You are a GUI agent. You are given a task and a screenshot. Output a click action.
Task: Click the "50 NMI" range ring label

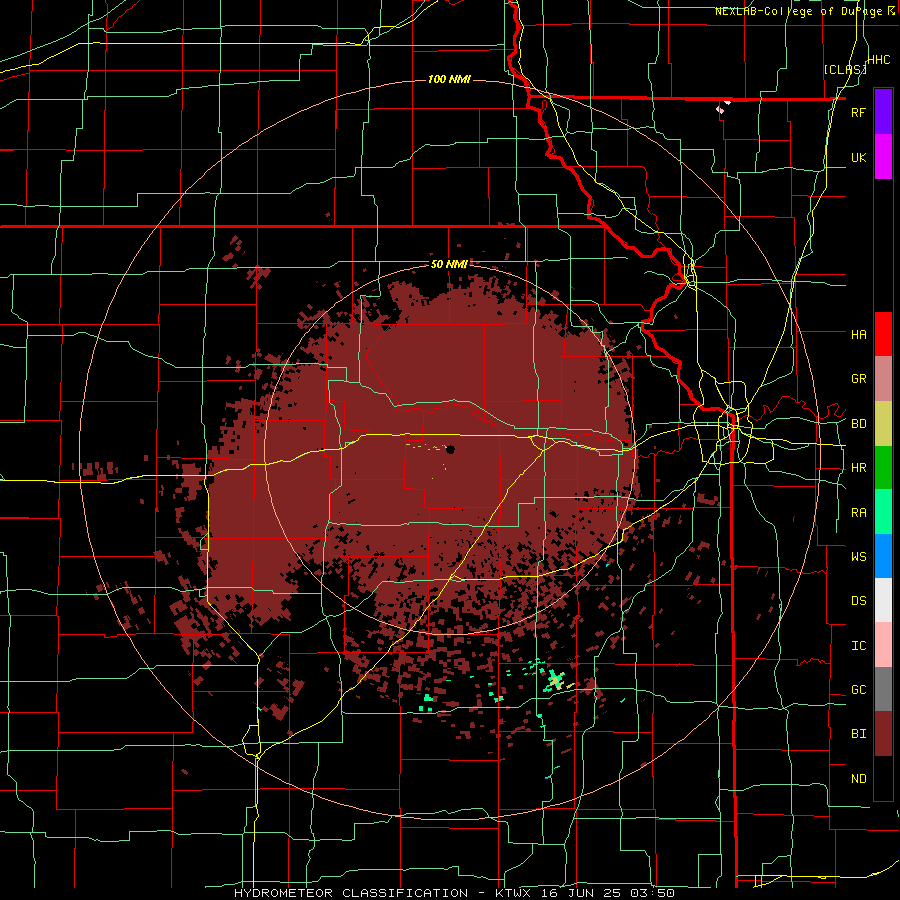pos(449,265)
